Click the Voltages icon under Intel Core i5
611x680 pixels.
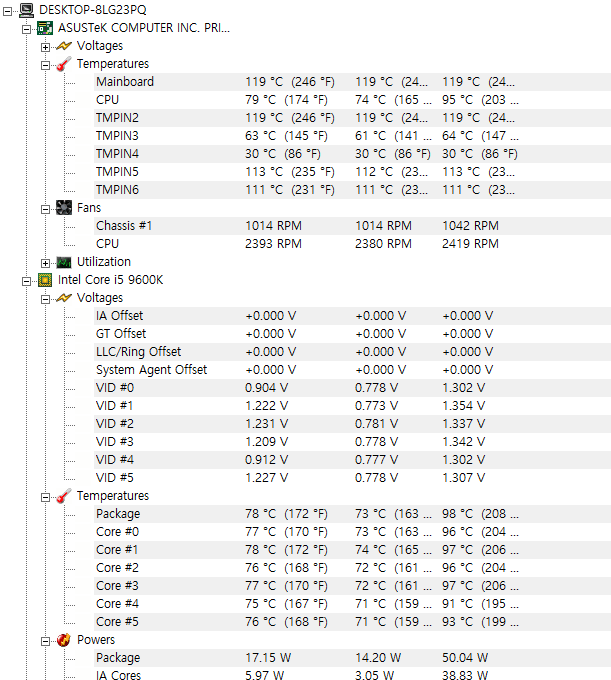[x=64, y=298]
